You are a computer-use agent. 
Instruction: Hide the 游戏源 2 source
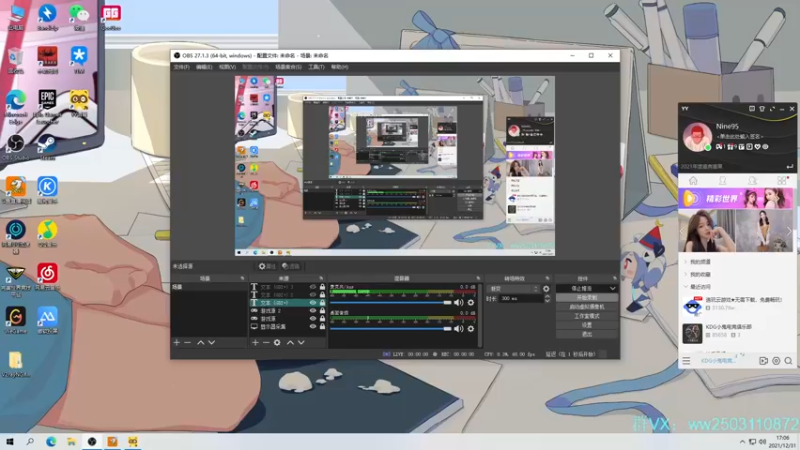click(x=313, y=310)
